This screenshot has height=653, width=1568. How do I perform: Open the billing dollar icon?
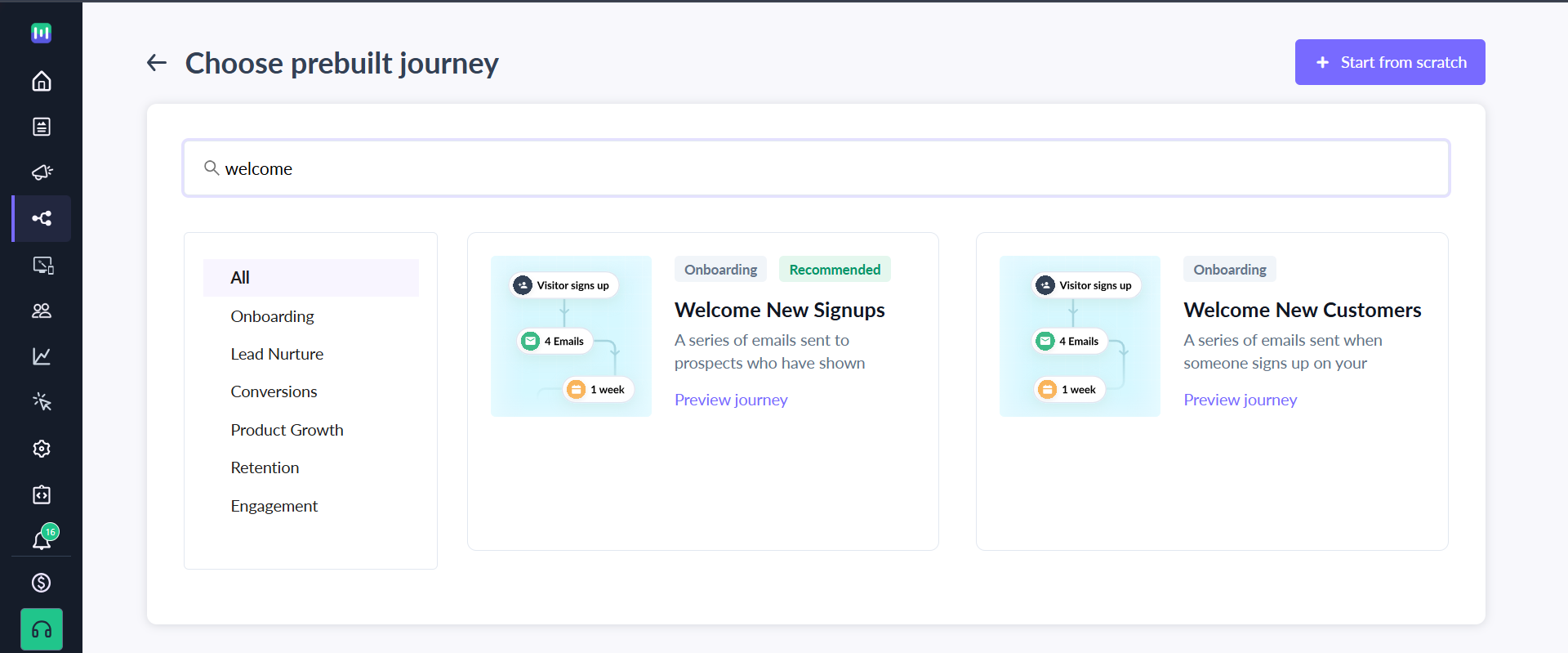(42, 583)
